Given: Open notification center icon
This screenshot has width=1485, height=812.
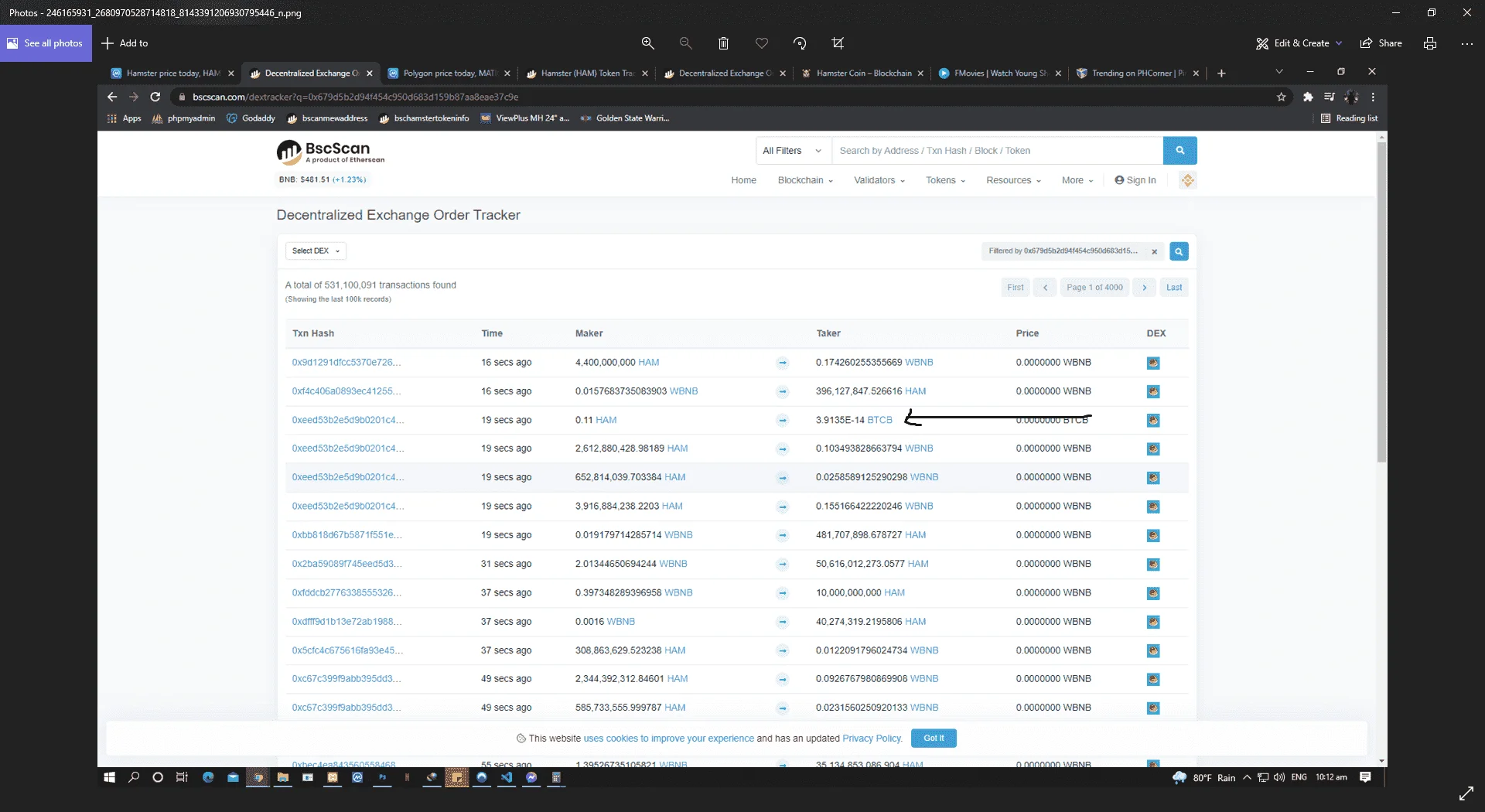Looking at the screenshot, I should pyautogui.click(x=1365, y=777).
